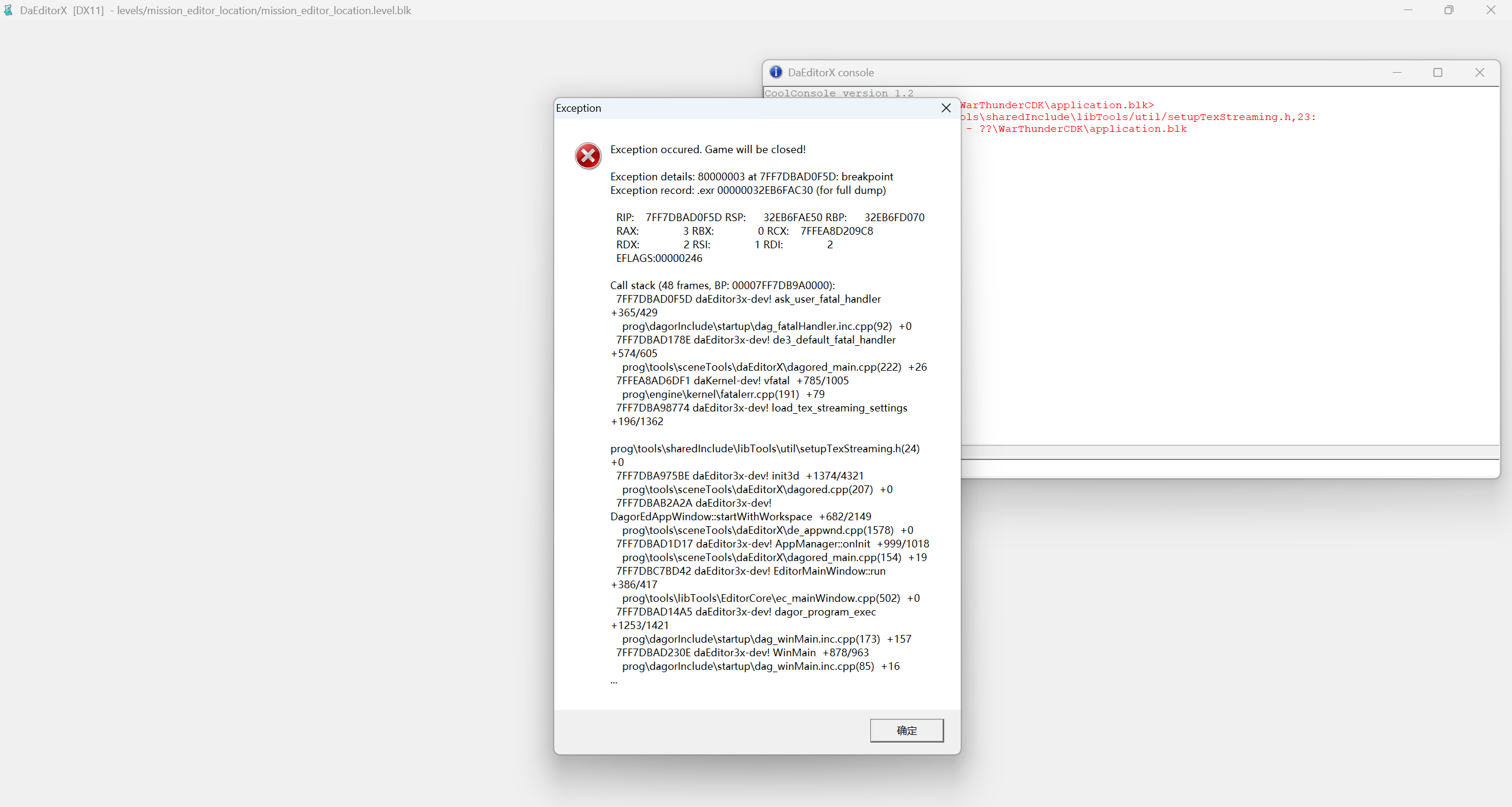Minimize the DaEditorX console window

(1397, 72)
